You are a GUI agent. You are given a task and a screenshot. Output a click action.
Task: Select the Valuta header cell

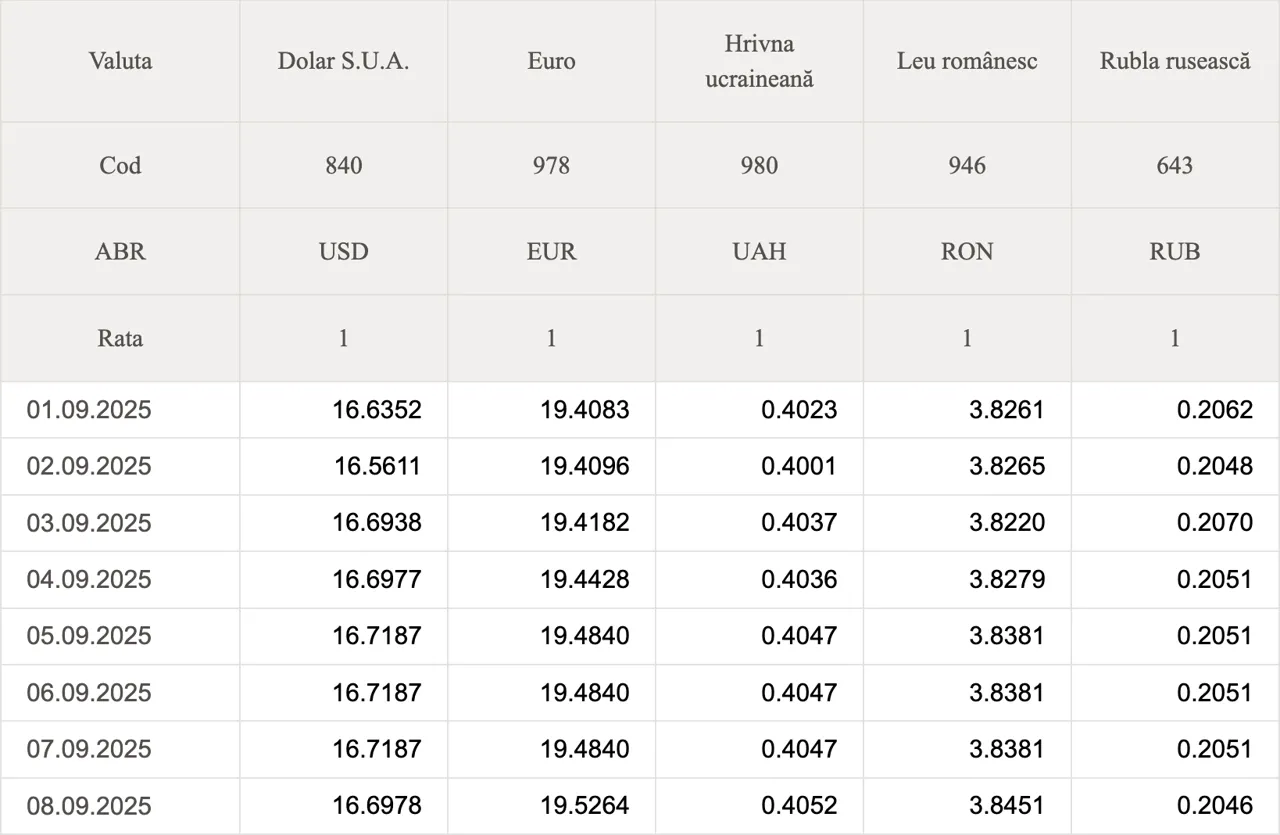pyautogui.click(x=120, y=61)
